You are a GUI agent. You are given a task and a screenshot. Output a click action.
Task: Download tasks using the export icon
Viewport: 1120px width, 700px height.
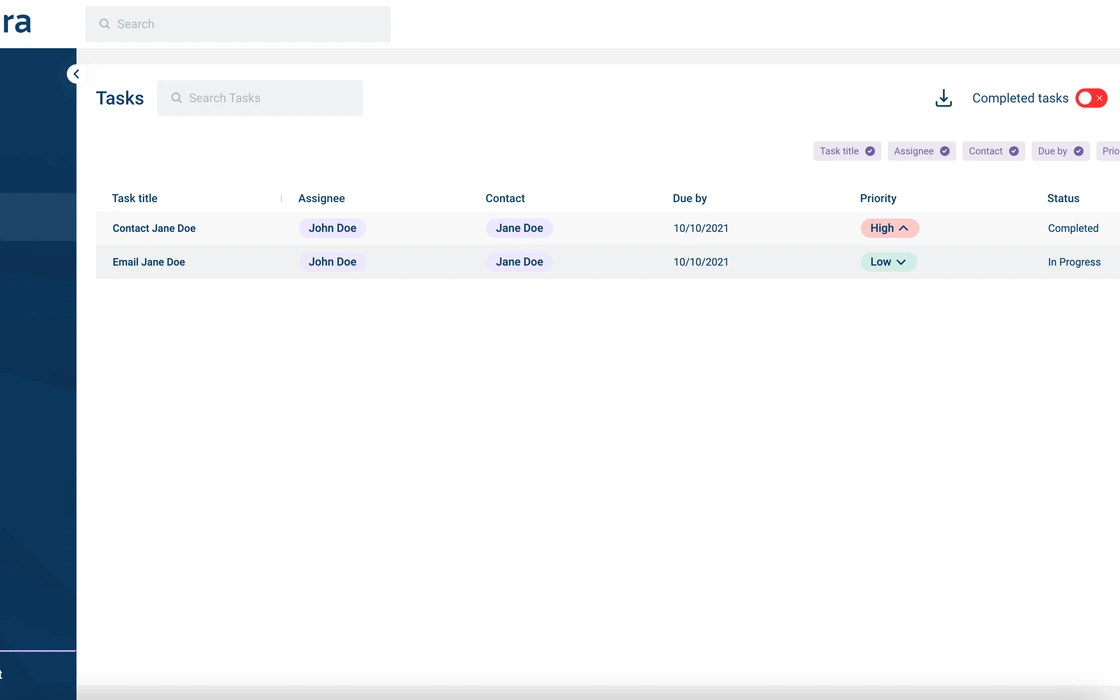point(944,98)
